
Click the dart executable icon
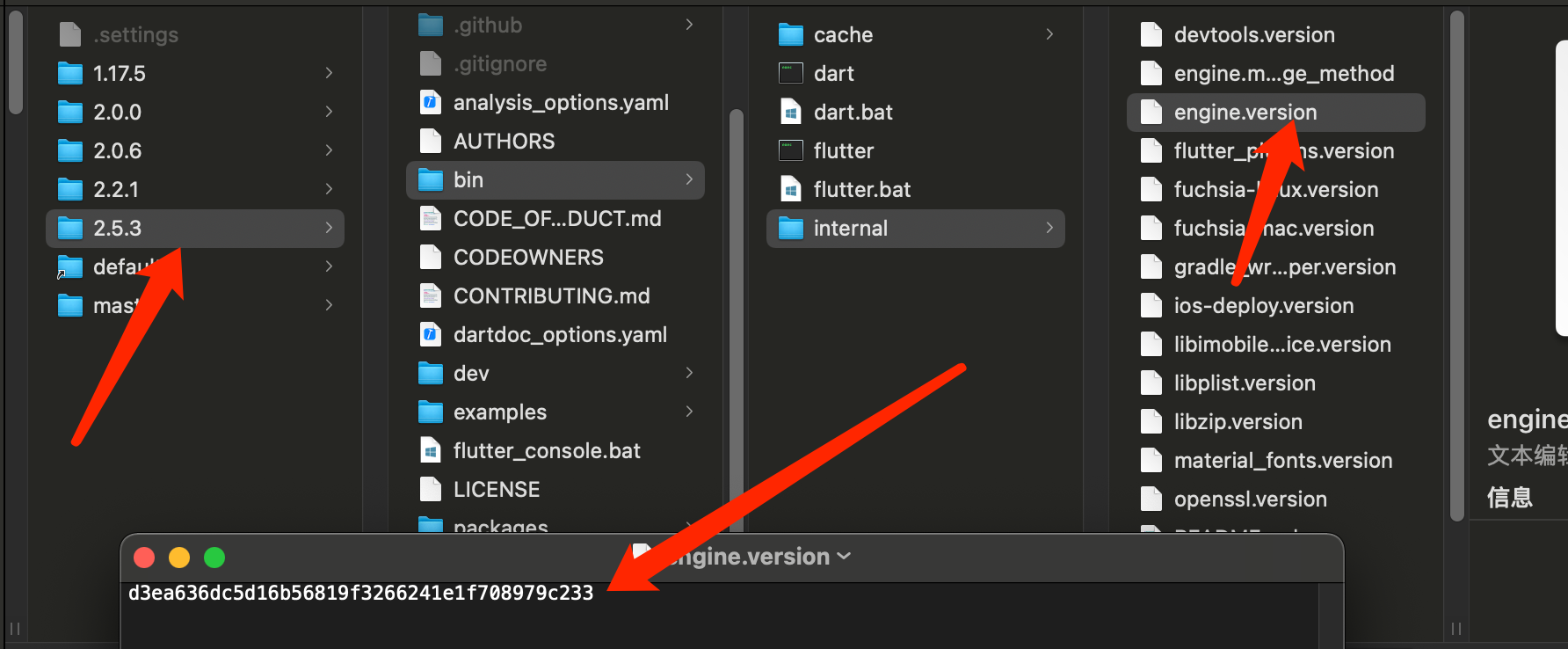(791, 73)
